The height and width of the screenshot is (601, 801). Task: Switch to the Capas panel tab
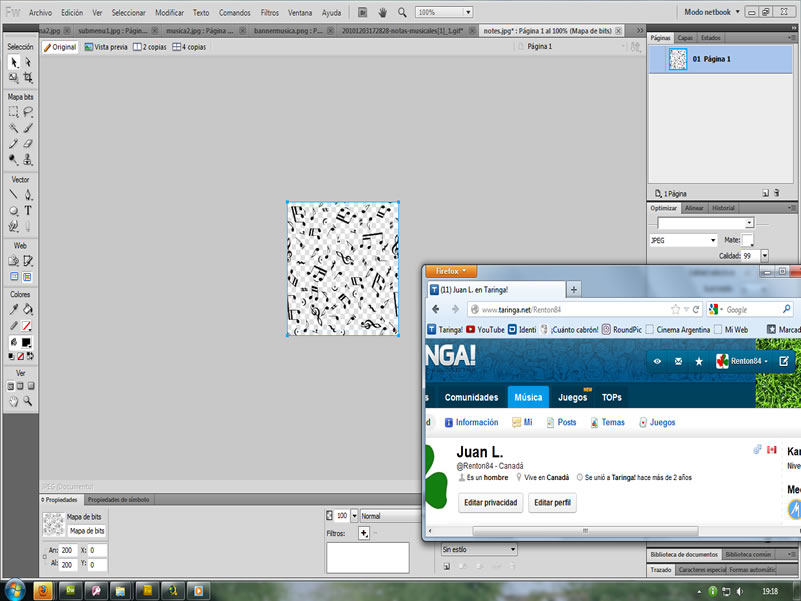(x=685, y=38)
